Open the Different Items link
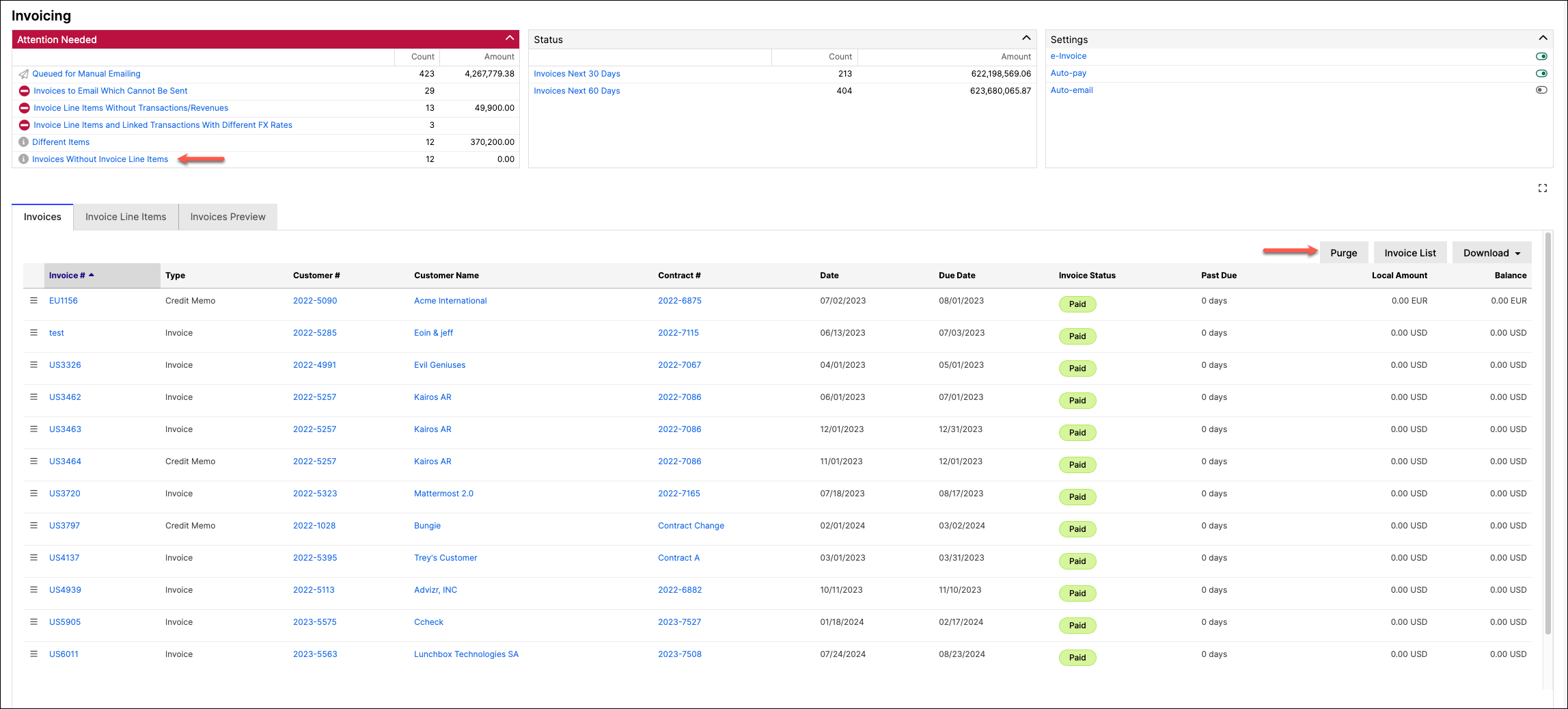This screenshot has width=1568, height=709. click(61, 142)
